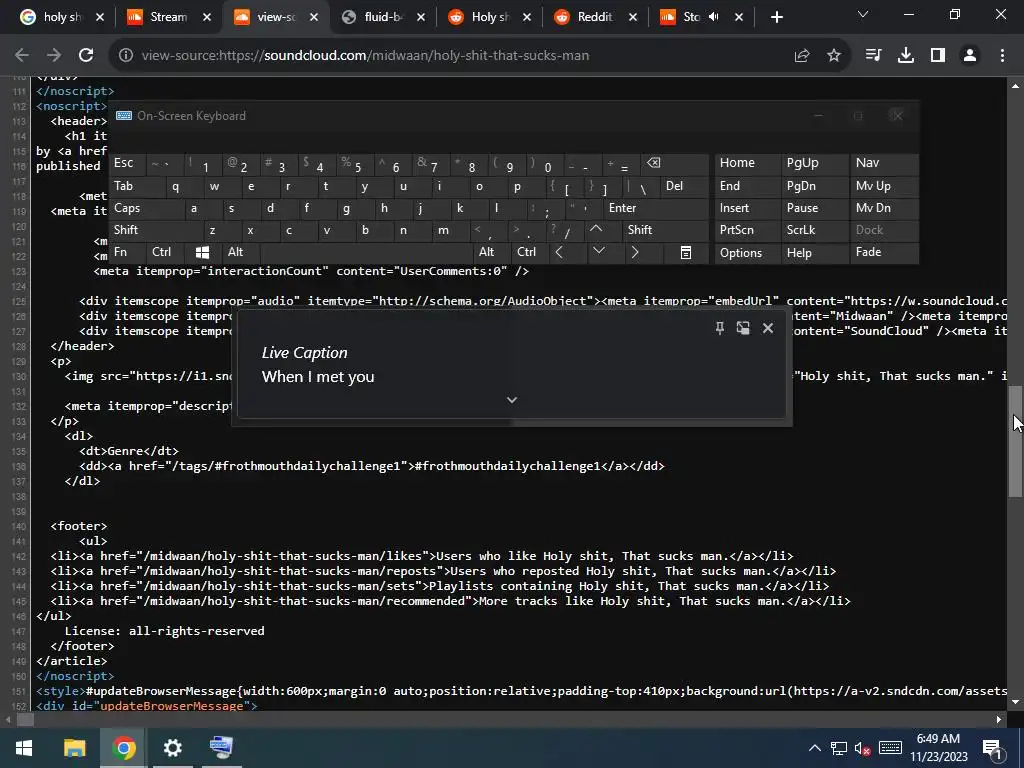This screenshot has width=1024, height=768.
Task: Tap the context menu key on On-Screen Keyboard
Action: tap(686, 253)
